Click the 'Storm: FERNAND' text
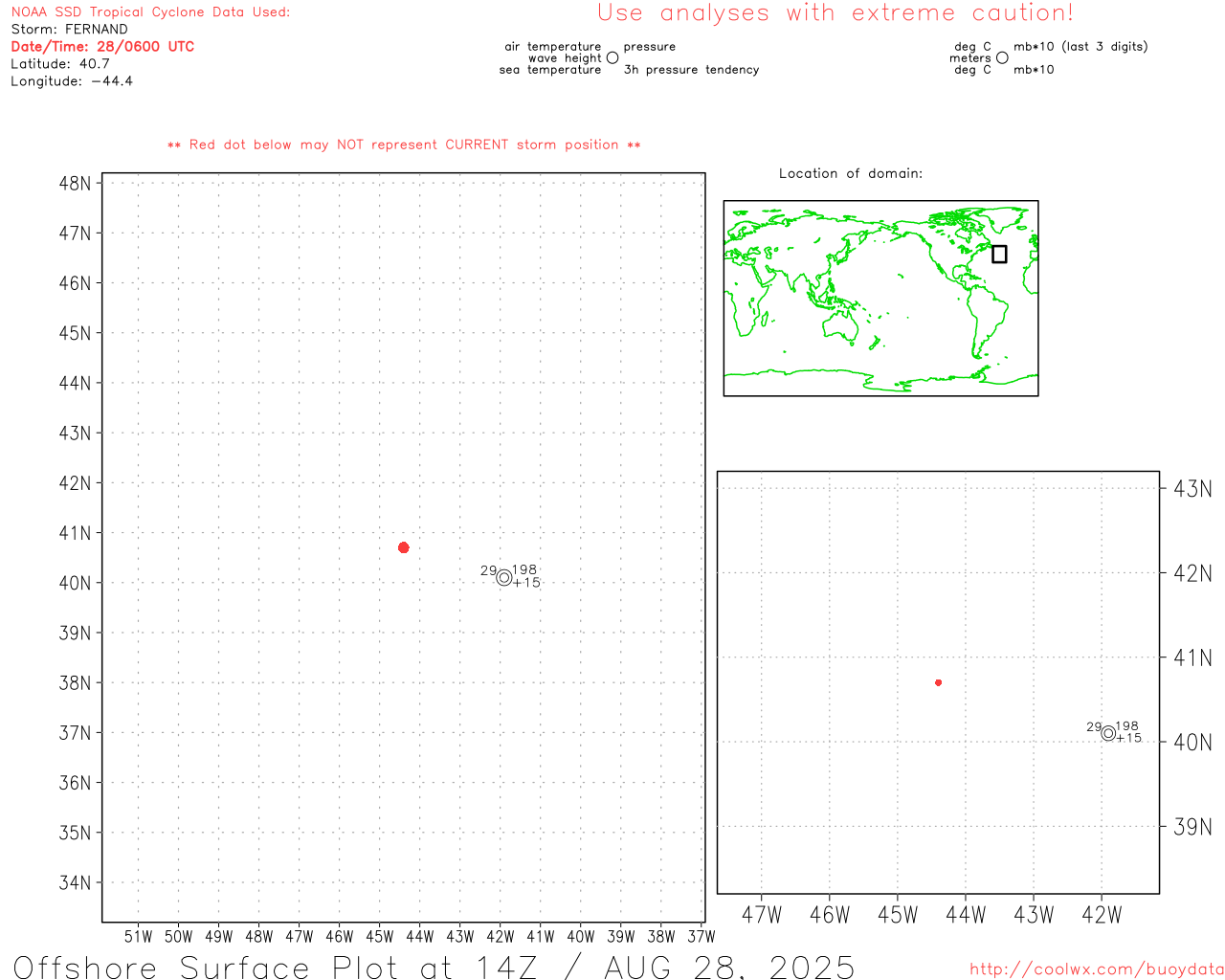Screen dimensions: 1225x980 tap(69, 30)
